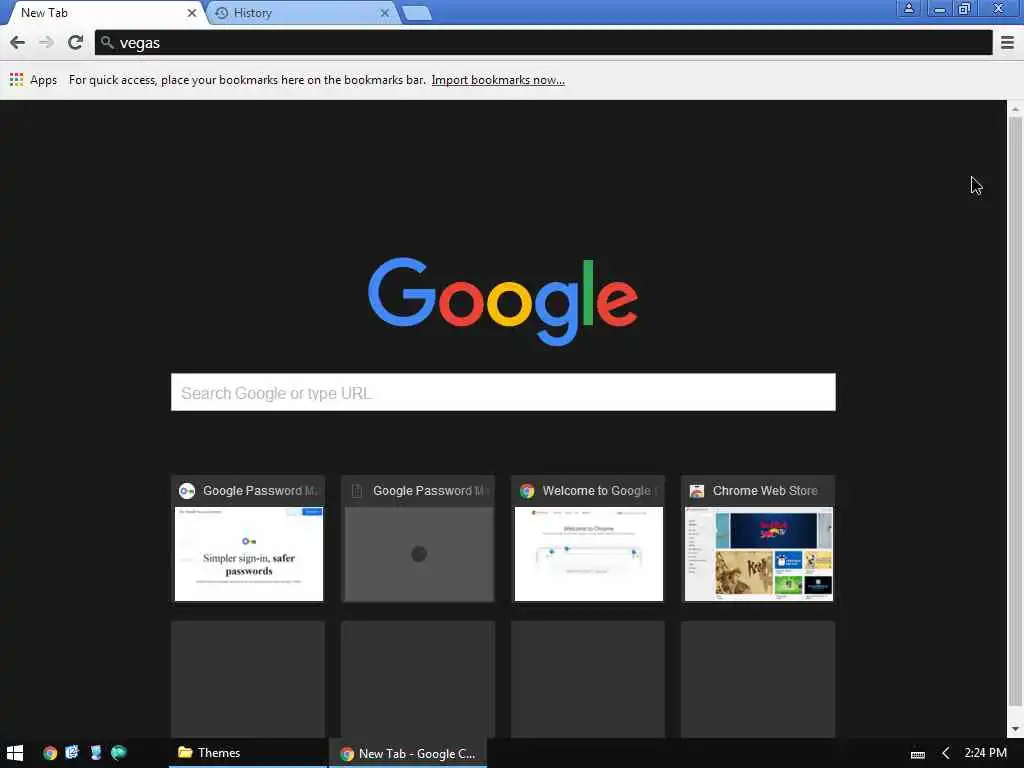This screenshot has height=768, width=1024.
Task: Open first Google Password Manager thumbnail
Action: point(248,538)
